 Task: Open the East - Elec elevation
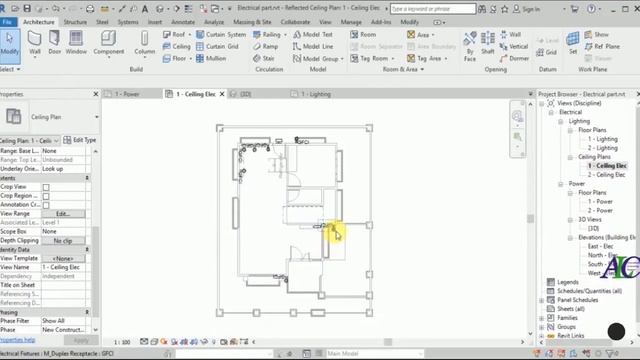tap(600, 246)
